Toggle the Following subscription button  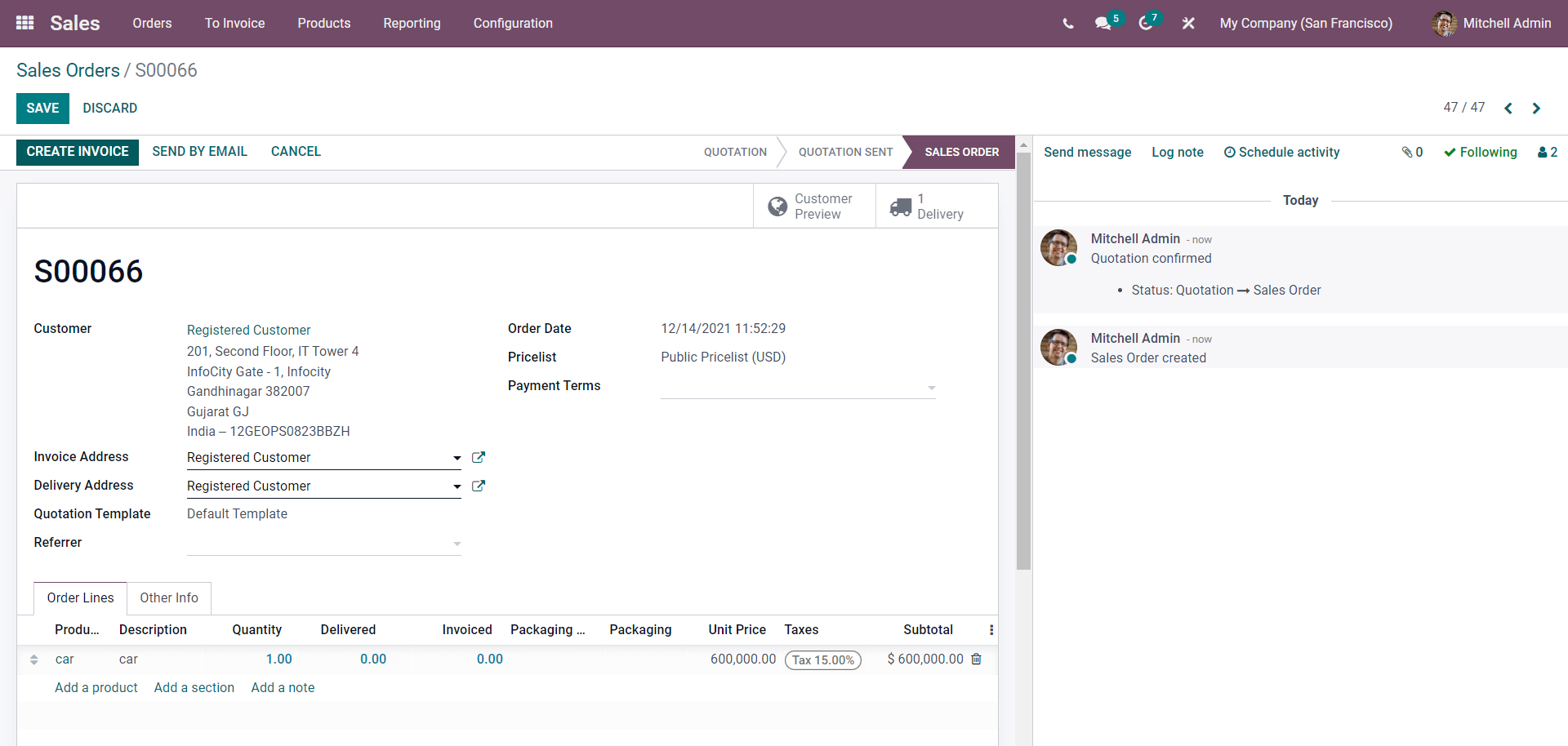[x=1480, y=153]
